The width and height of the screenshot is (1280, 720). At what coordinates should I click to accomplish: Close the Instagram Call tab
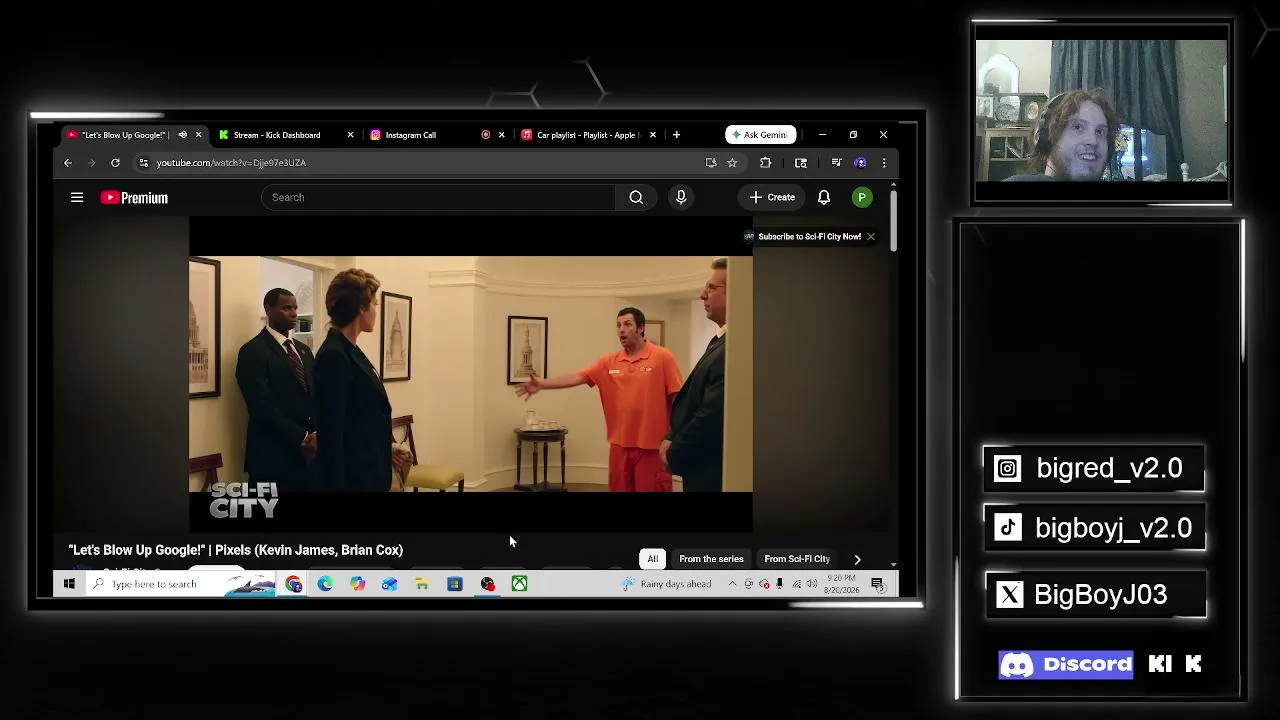coord(502,135)
